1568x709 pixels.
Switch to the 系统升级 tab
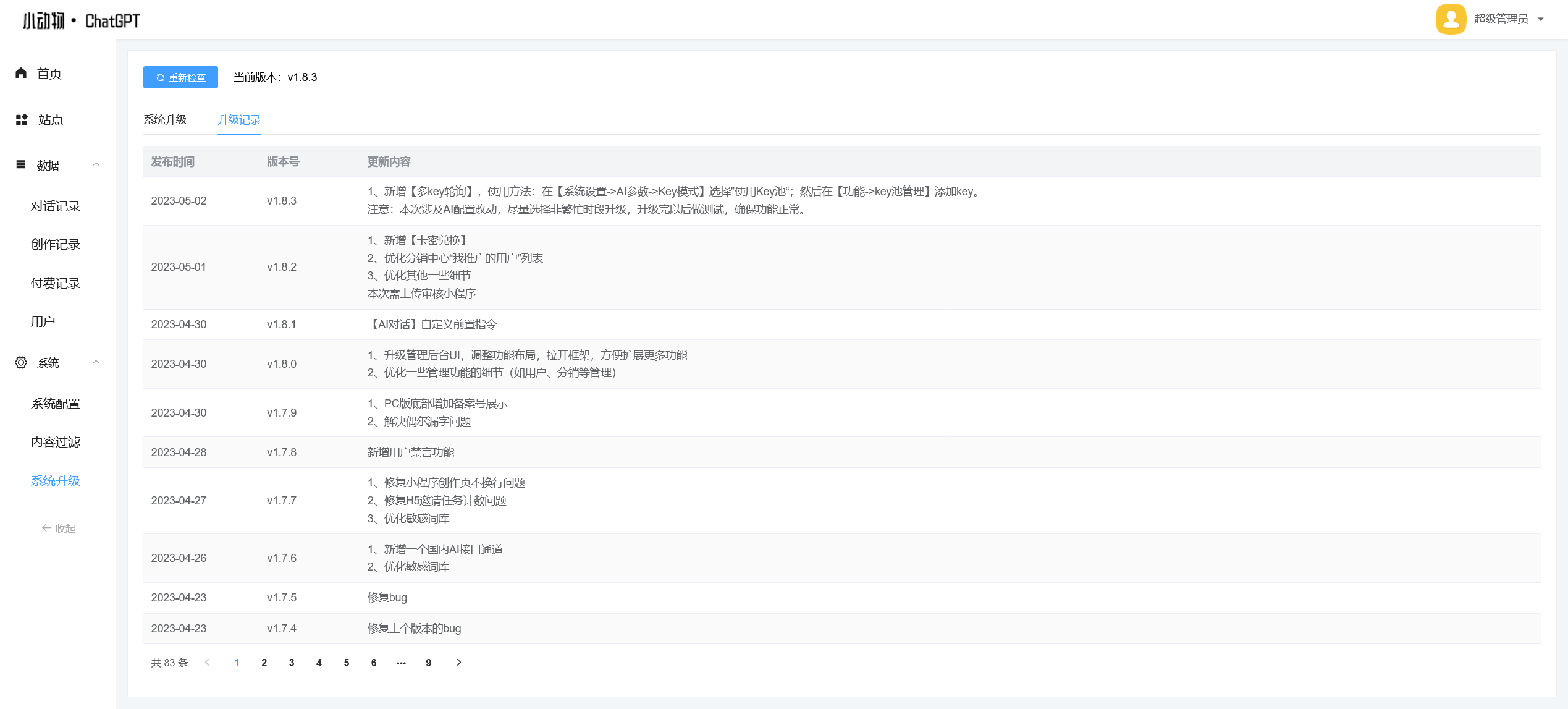pyautogui.click(x=165, y=120)
